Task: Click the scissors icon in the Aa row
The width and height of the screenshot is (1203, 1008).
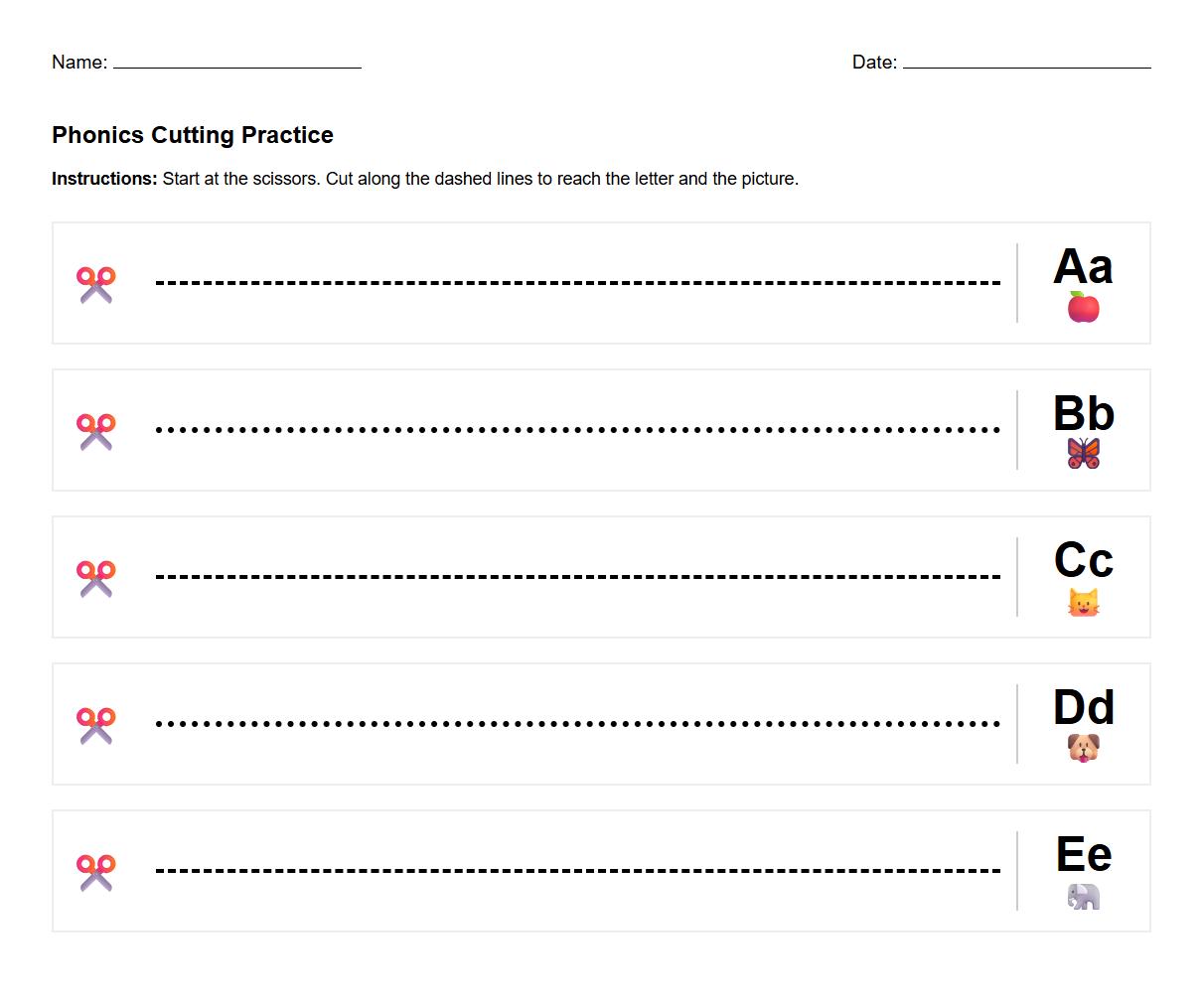Action: click(x=96, y=284)
